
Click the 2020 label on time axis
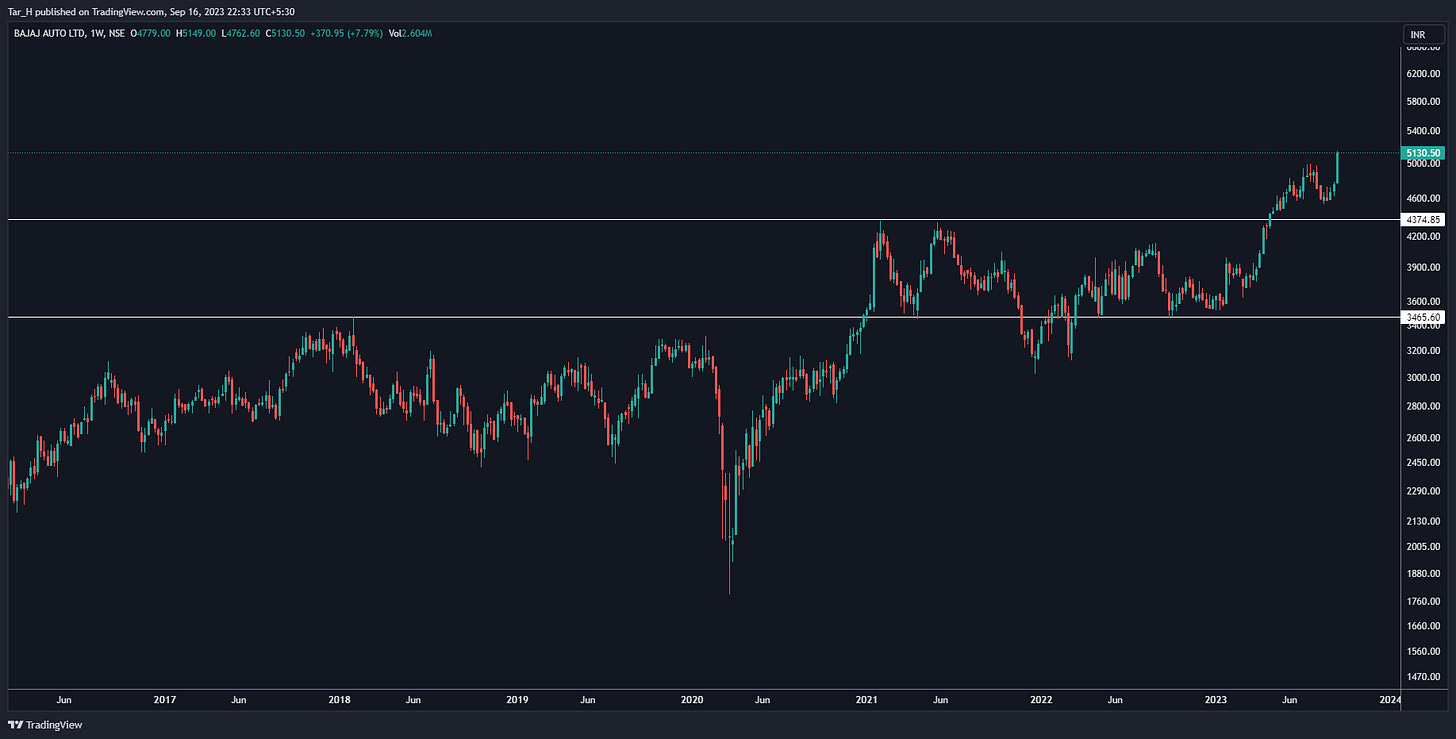692,701
